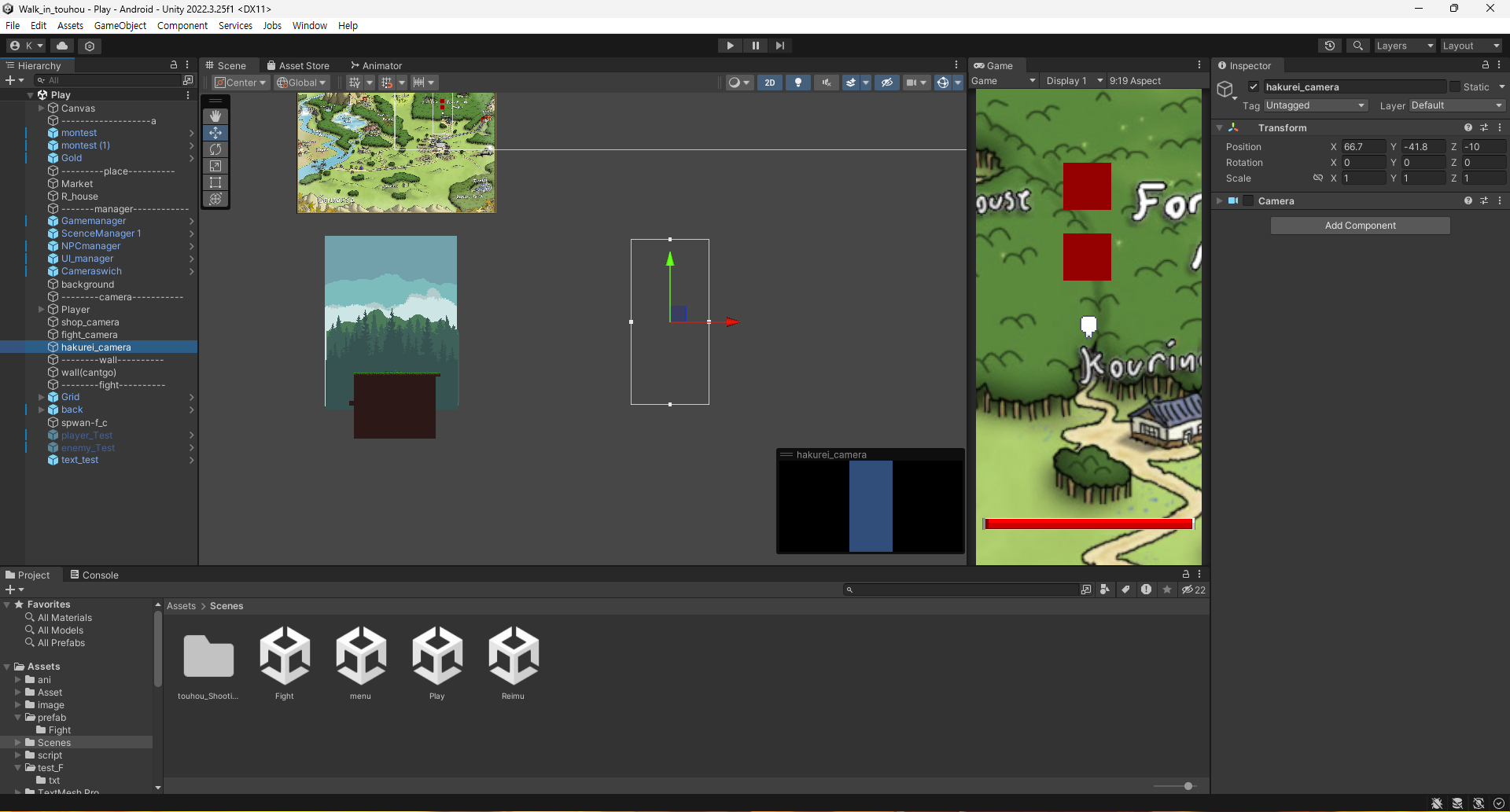Enable the Camera component checkbox
This screenshot has height=812, width=1510.
coord(1248,200)
